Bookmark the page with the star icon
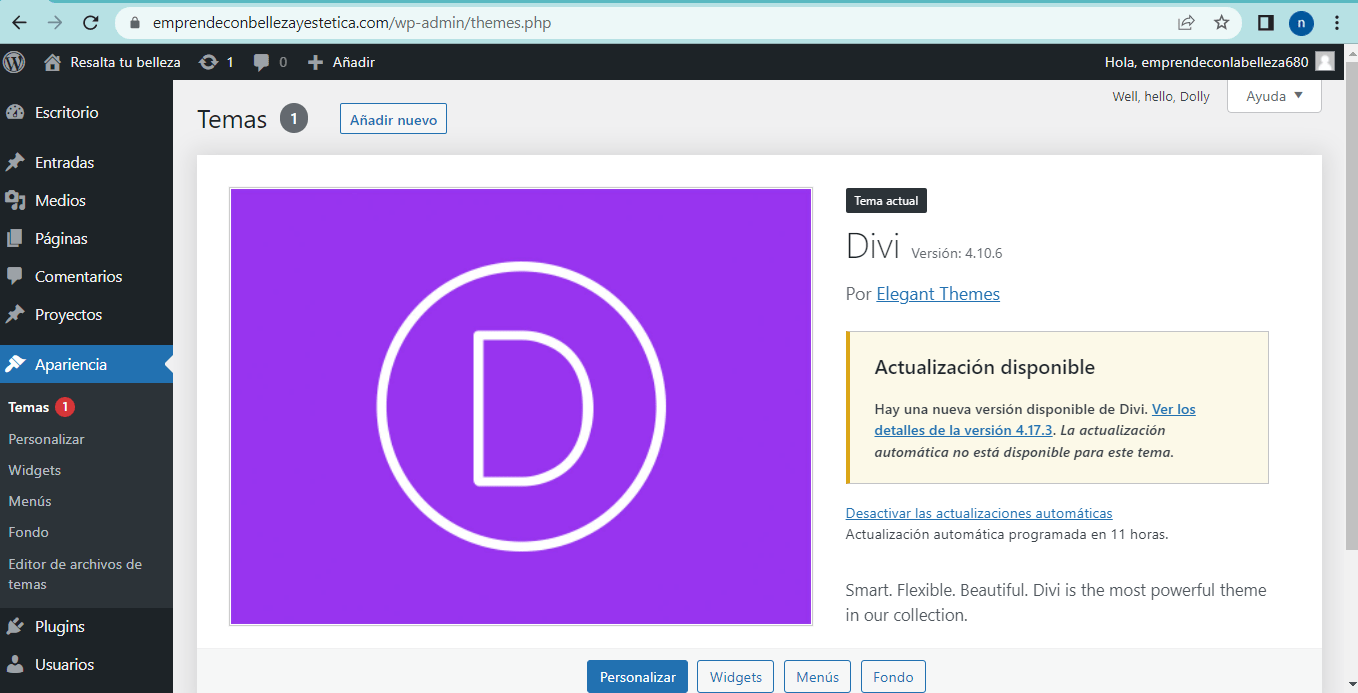 point(1221,22)
